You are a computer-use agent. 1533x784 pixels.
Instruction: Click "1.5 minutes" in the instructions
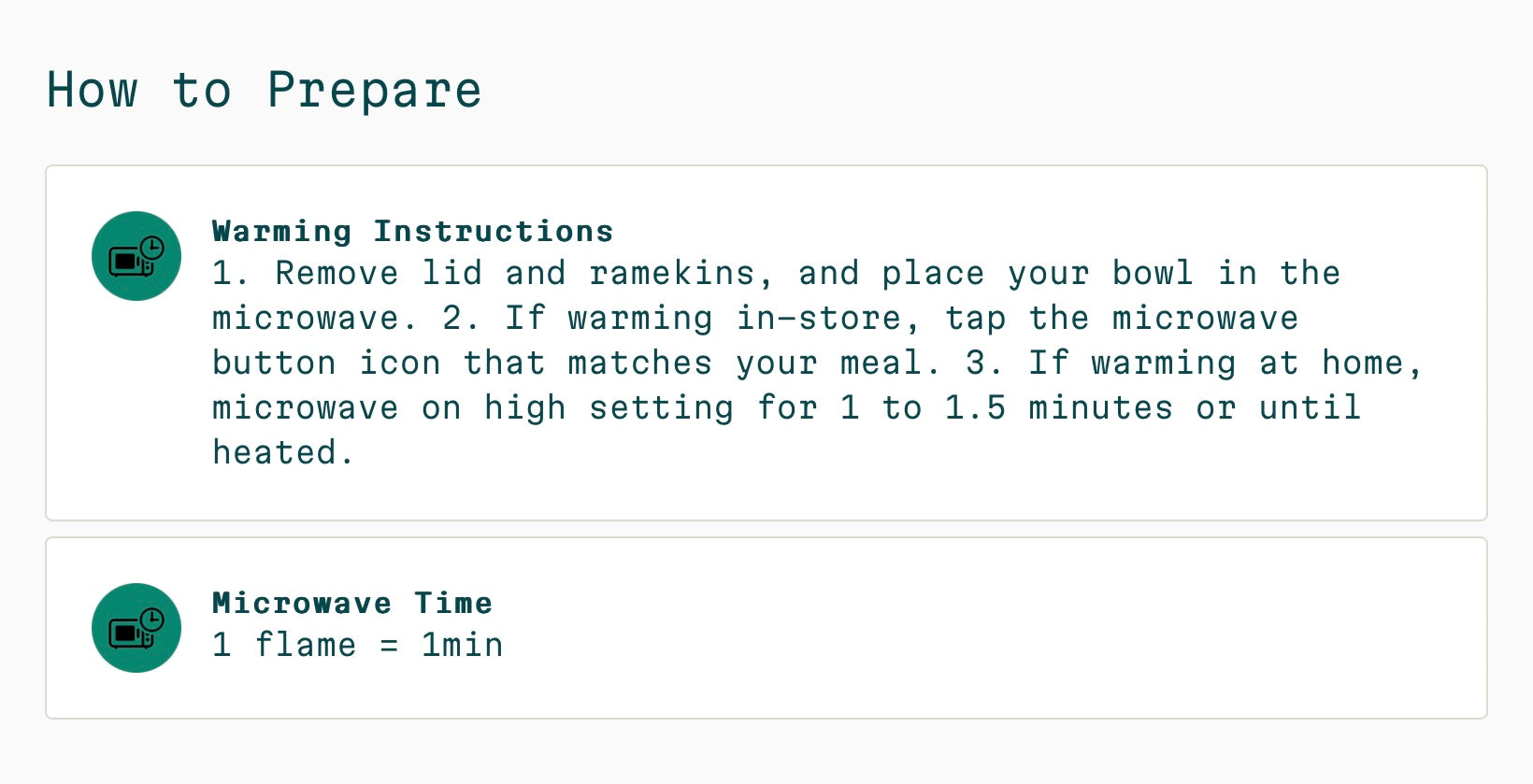pyautogui.click(x=1059, y=407)
